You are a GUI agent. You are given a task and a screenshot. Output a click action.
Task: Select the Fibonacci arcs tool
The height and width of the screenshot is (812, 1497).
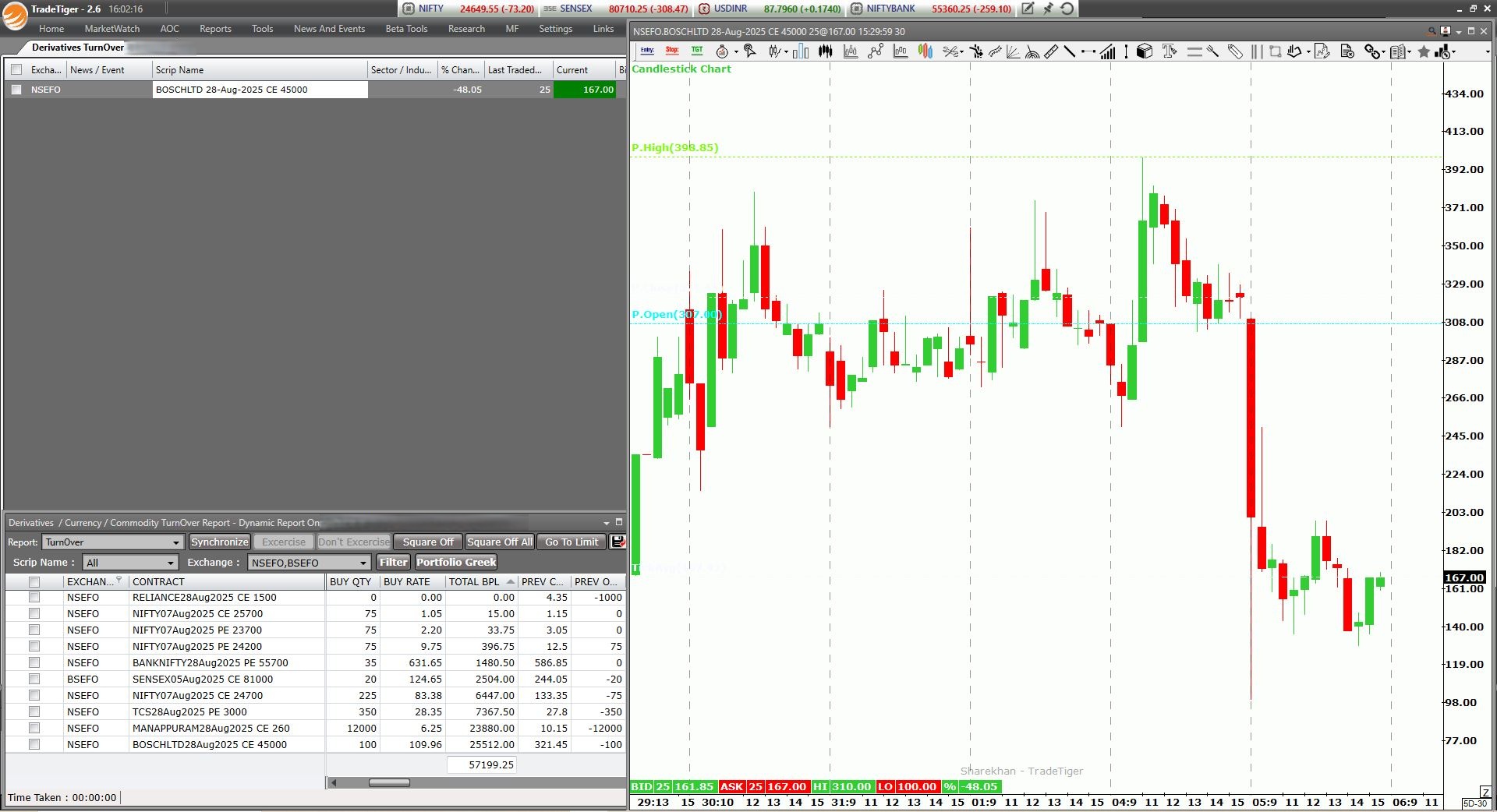pyautogui.click(x=1032, y=51)
